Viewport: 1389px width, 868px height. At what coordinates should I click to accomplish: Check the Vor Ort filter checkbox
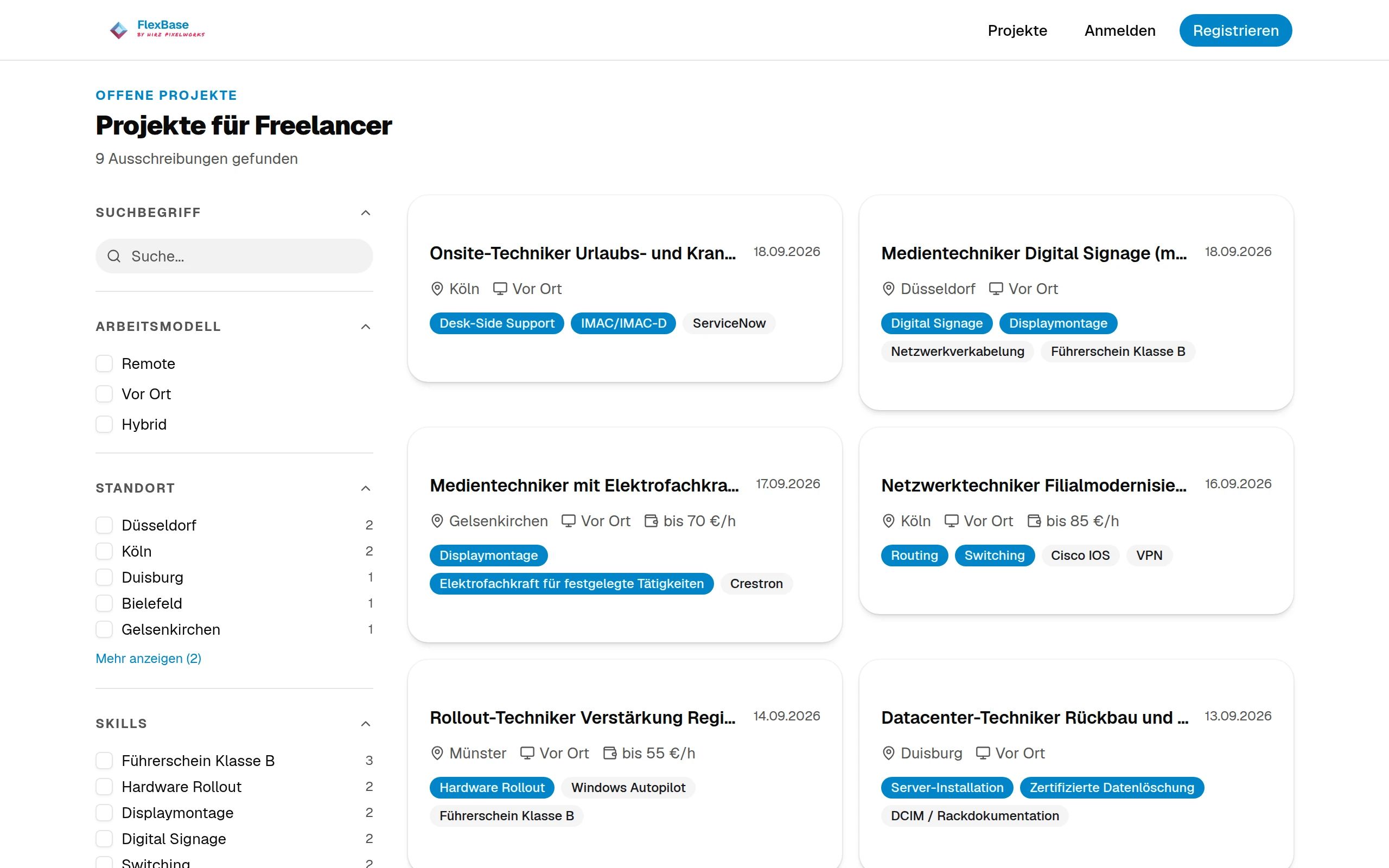(104, 394)
